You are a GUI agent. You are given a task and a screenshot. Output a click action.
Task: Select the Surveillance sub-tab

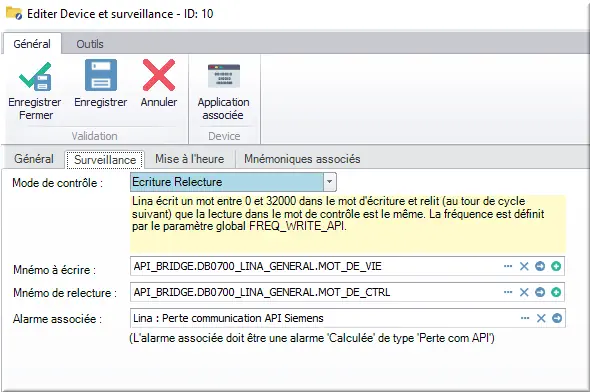105,160
